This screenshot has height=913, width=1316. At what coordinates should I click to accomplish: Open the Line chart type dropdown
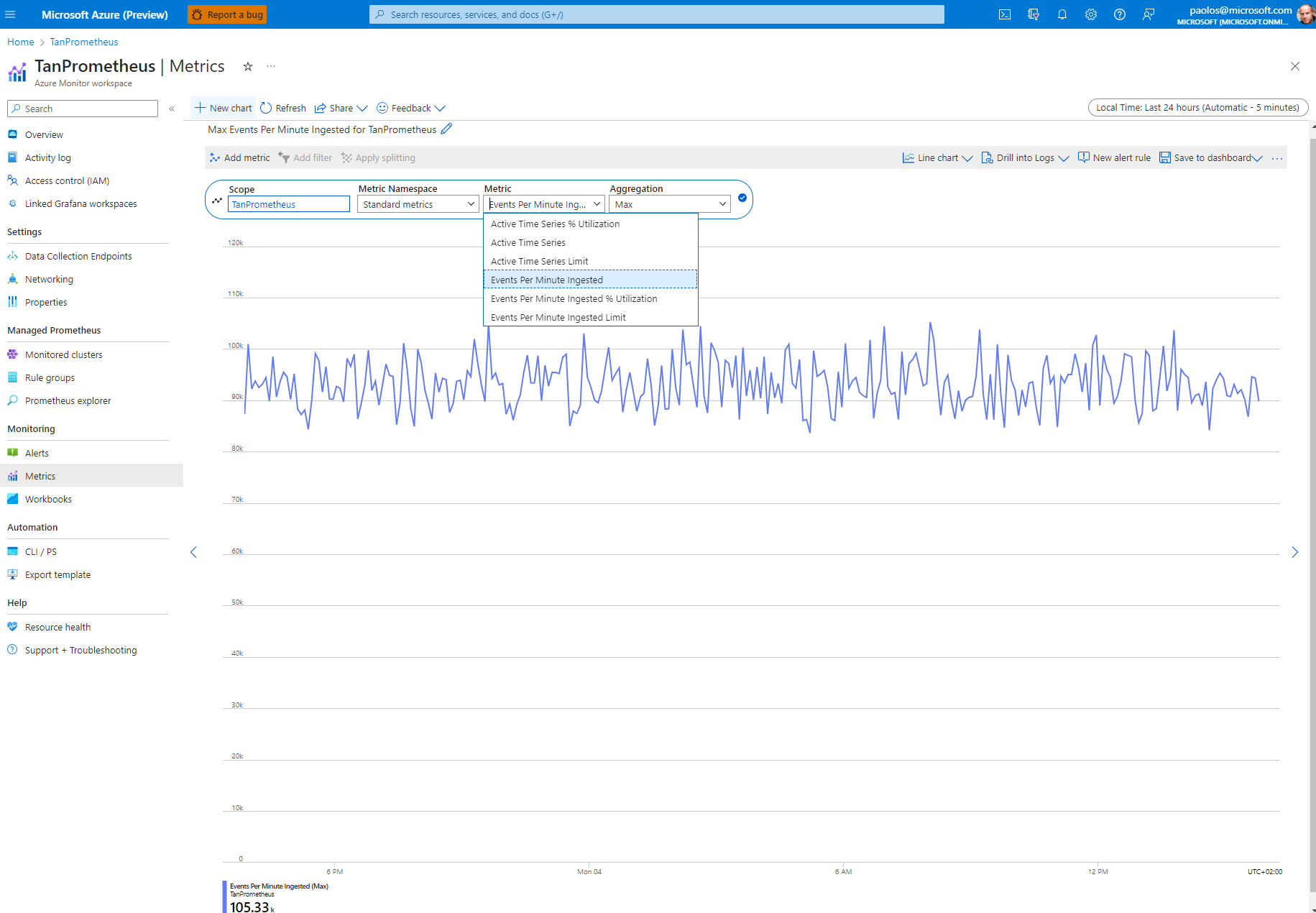938,157
